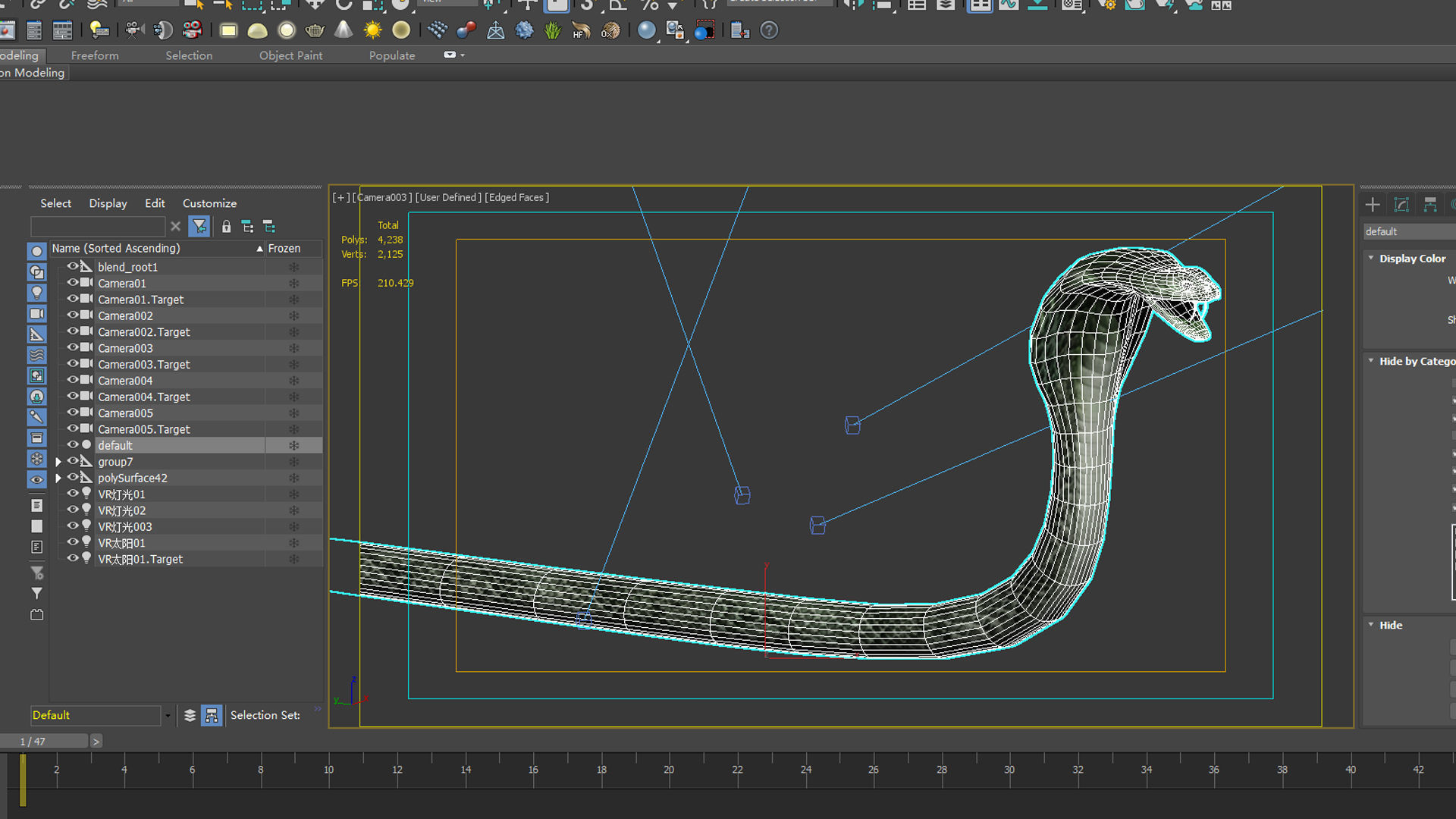
Task: Toggle display of lights filter
Action: click(x=36, y=293)
